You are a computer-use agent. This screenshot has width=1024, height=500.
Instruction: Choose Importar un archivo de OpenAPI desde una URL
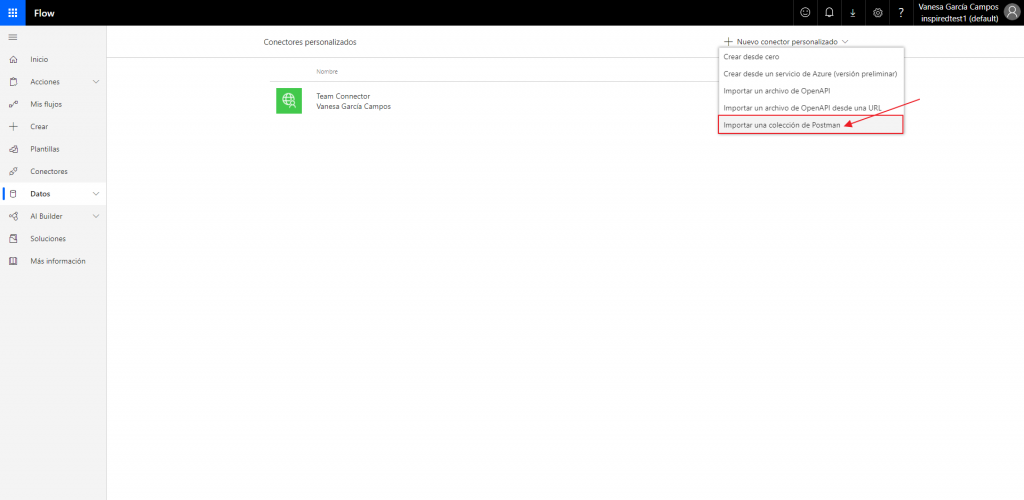802,107
